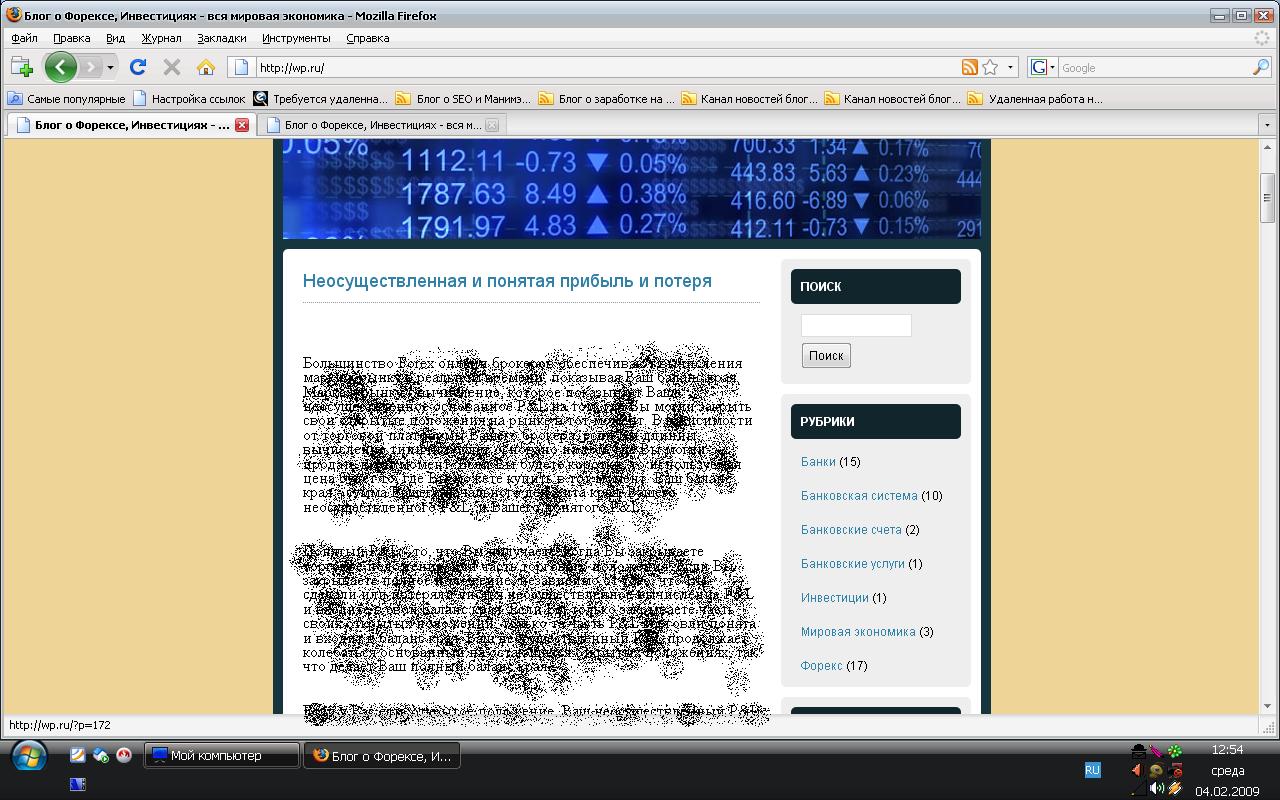Open the Закладки menu
The width and height of the screenshot is (1280, 800).
221,38
